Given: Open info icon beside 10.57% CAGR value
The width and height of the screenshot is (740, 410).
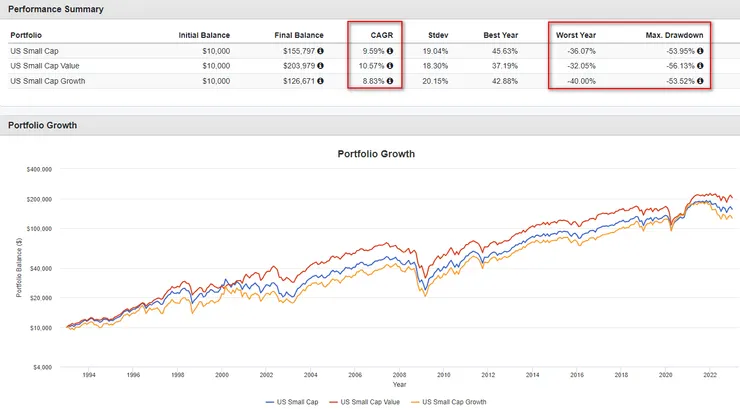Looking at the screenshot, I should [390, 64].
